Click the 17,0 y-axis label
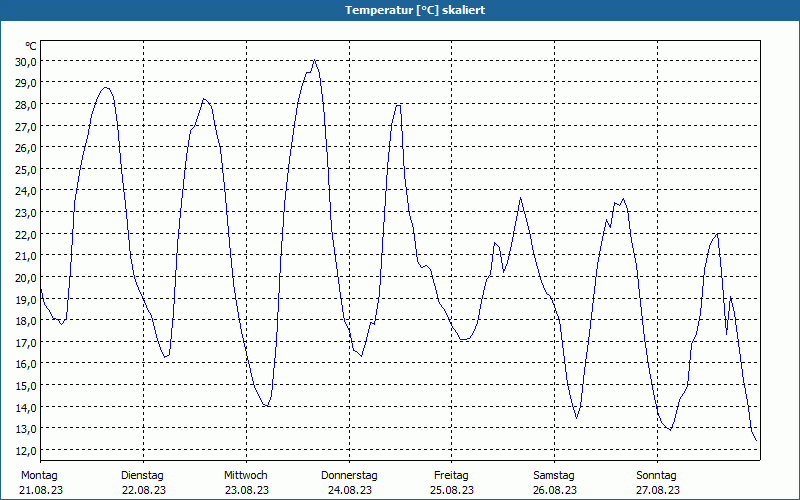Viewport: 800px width, 500px height. (x=25, y=342)
